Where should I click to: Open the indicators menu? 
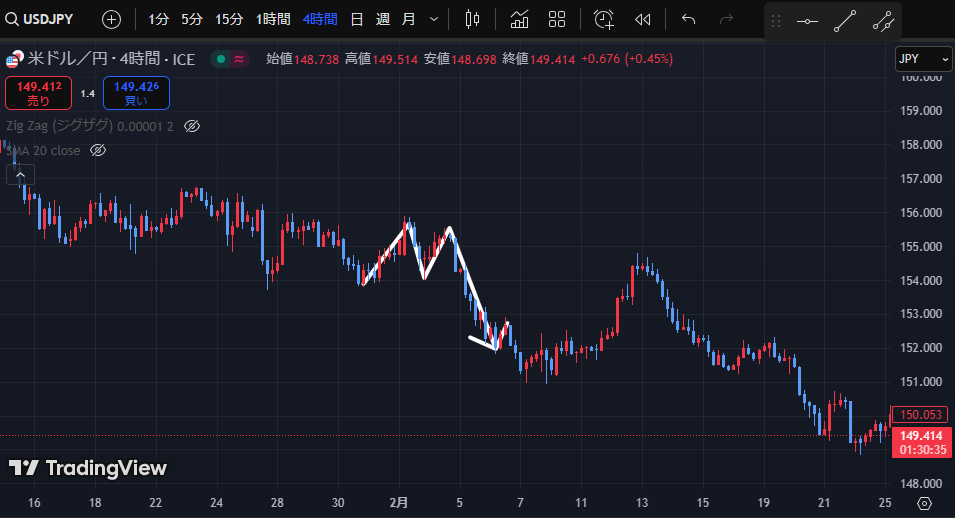(x=519, y=20)
